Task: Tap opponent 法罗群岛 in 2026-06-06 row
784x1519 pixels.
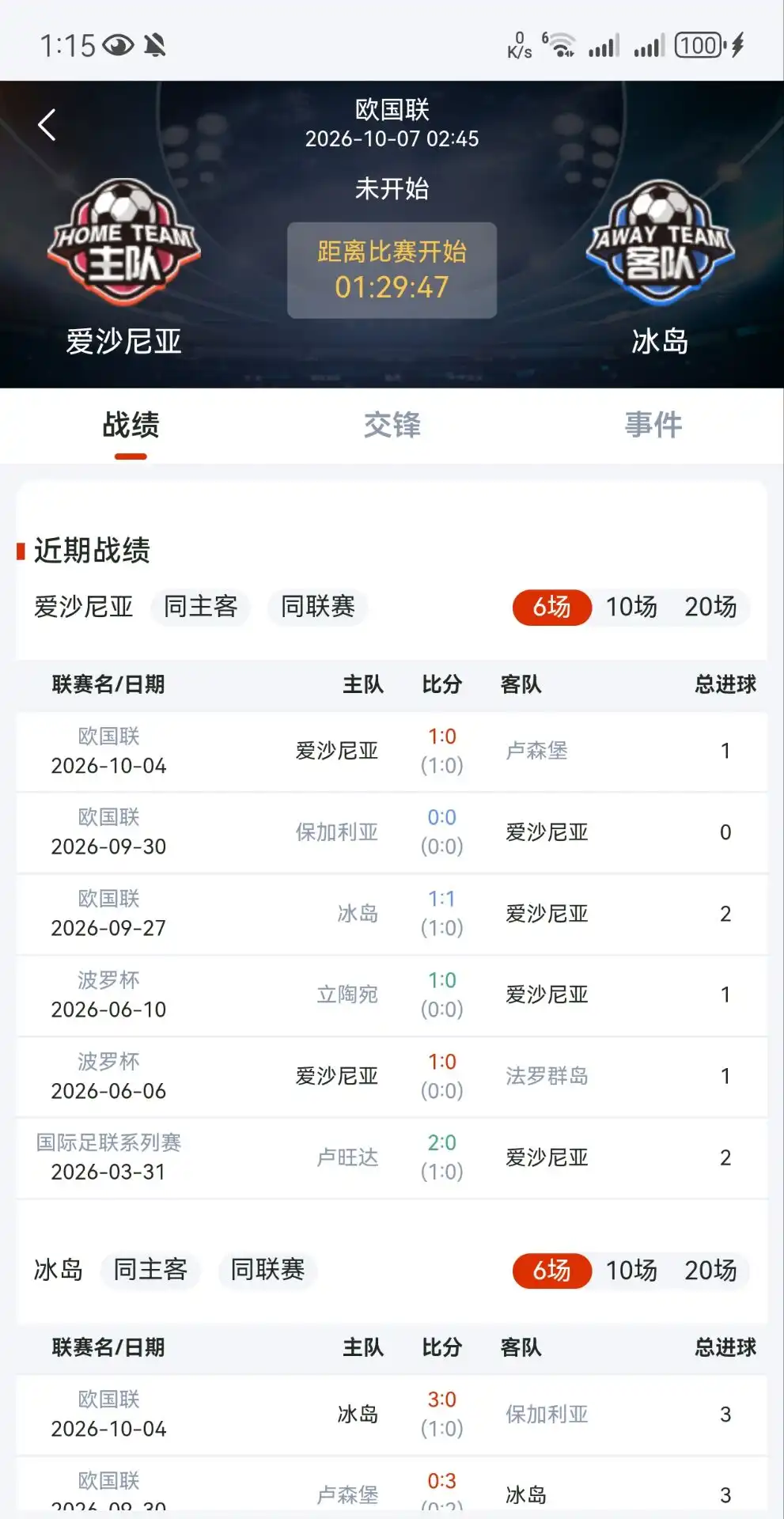Action: click(x=547, y=1076)
